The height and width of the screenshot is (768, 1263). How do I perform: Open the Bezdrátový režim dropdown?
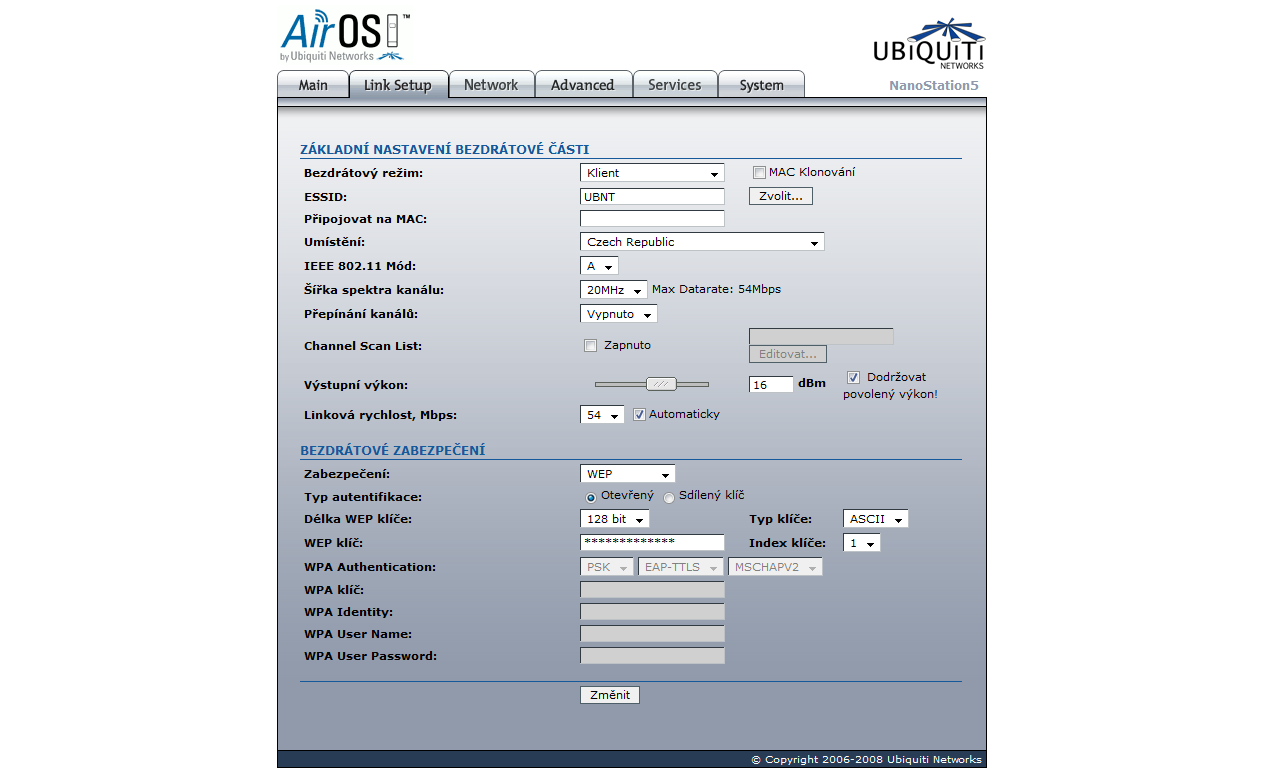coord(652,173)
